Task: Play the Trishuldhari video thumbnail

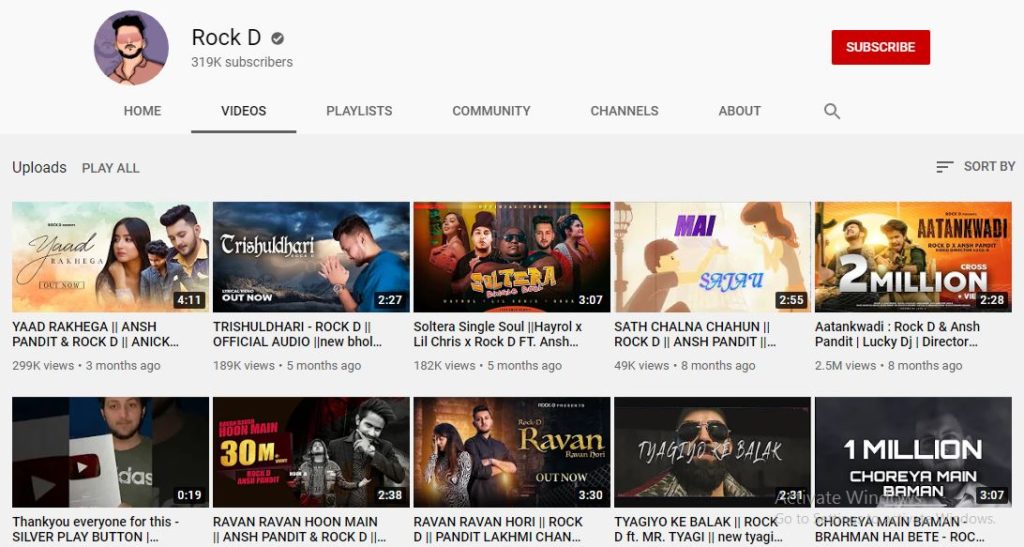Action: [x=311, y=257]
